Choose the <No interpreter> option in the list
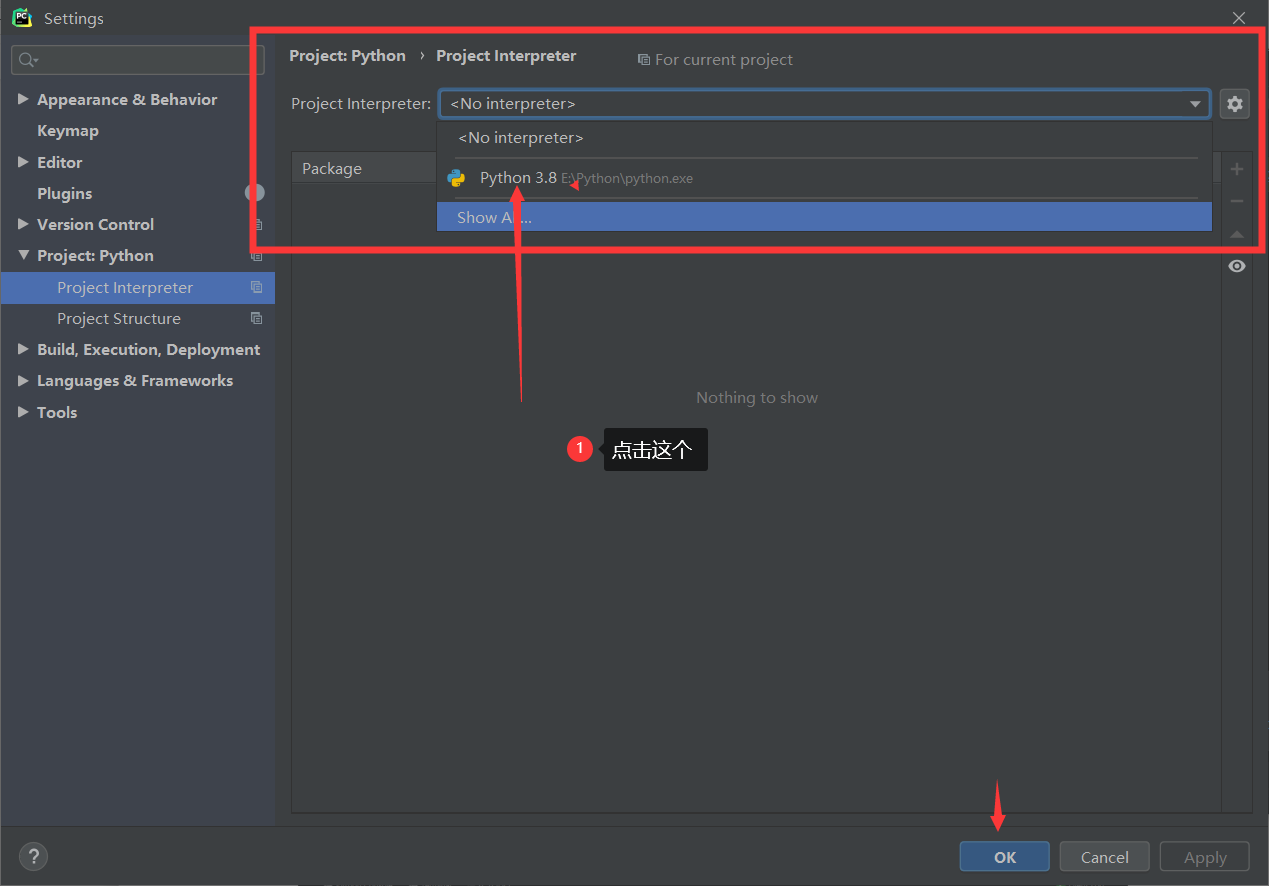Viewport: 1269px width, 886px height. point(520,138)
